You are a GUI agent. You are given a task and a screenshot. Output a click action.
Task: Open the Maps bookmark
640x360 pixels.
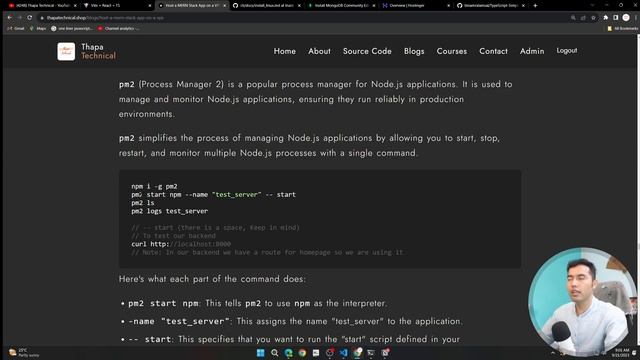tap(38, 29)
